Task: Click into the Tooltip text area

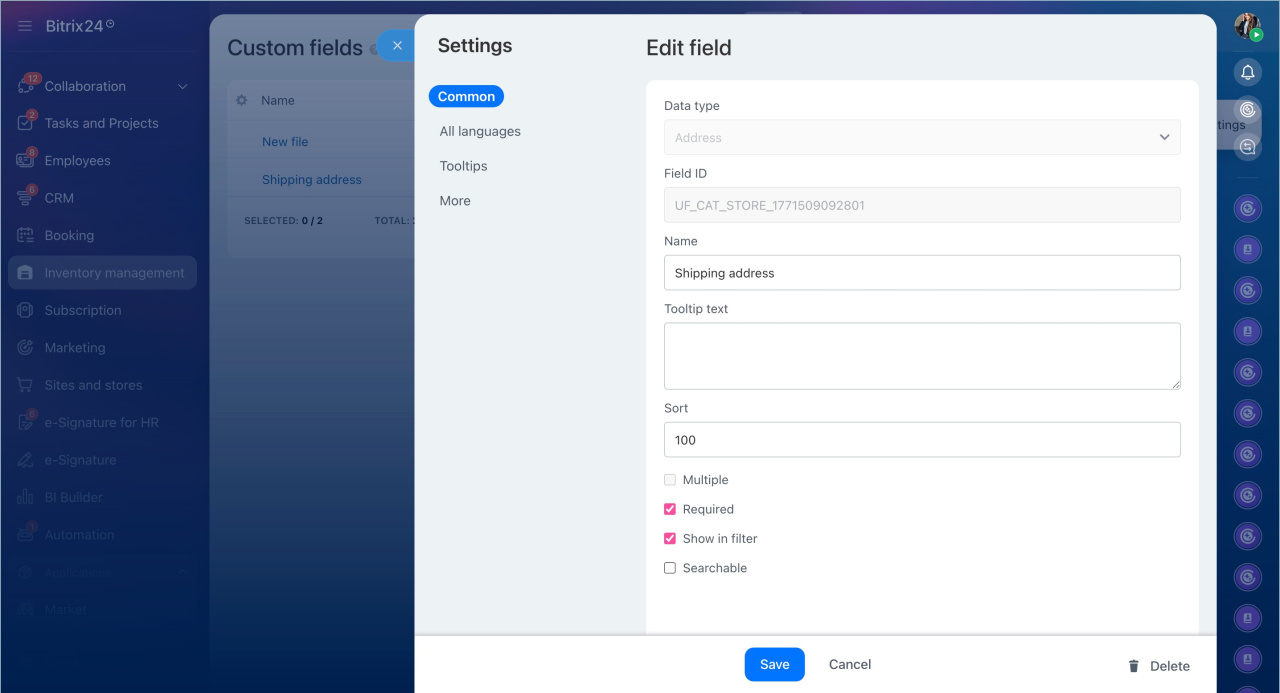Action: pyautogui.click(x=921, y=356)
